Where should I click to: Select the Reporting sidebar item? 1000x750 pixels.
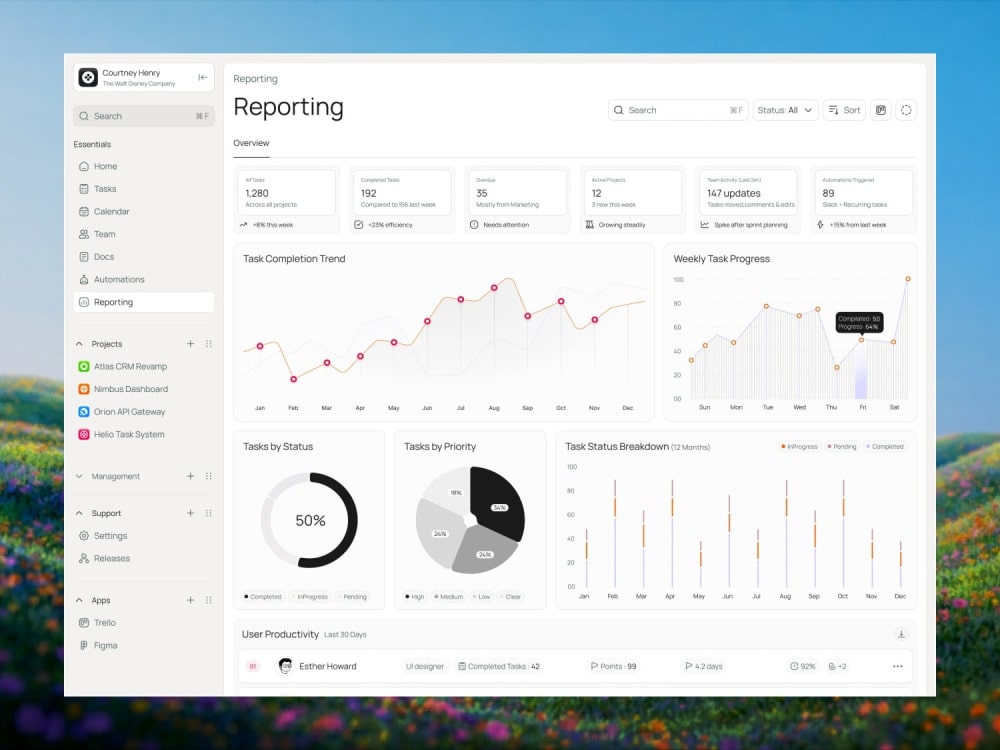tap(143, 302)
